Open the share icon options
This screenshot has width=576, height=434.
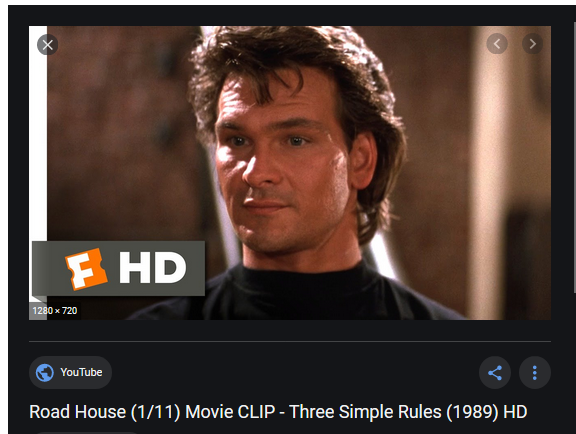click(x=495, y=373)
